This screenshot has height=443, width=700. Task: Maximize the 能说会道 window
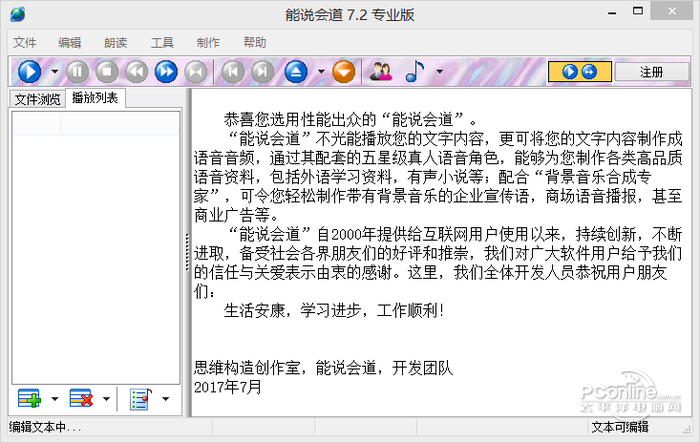pyautogui.click(x=638, y=12)
